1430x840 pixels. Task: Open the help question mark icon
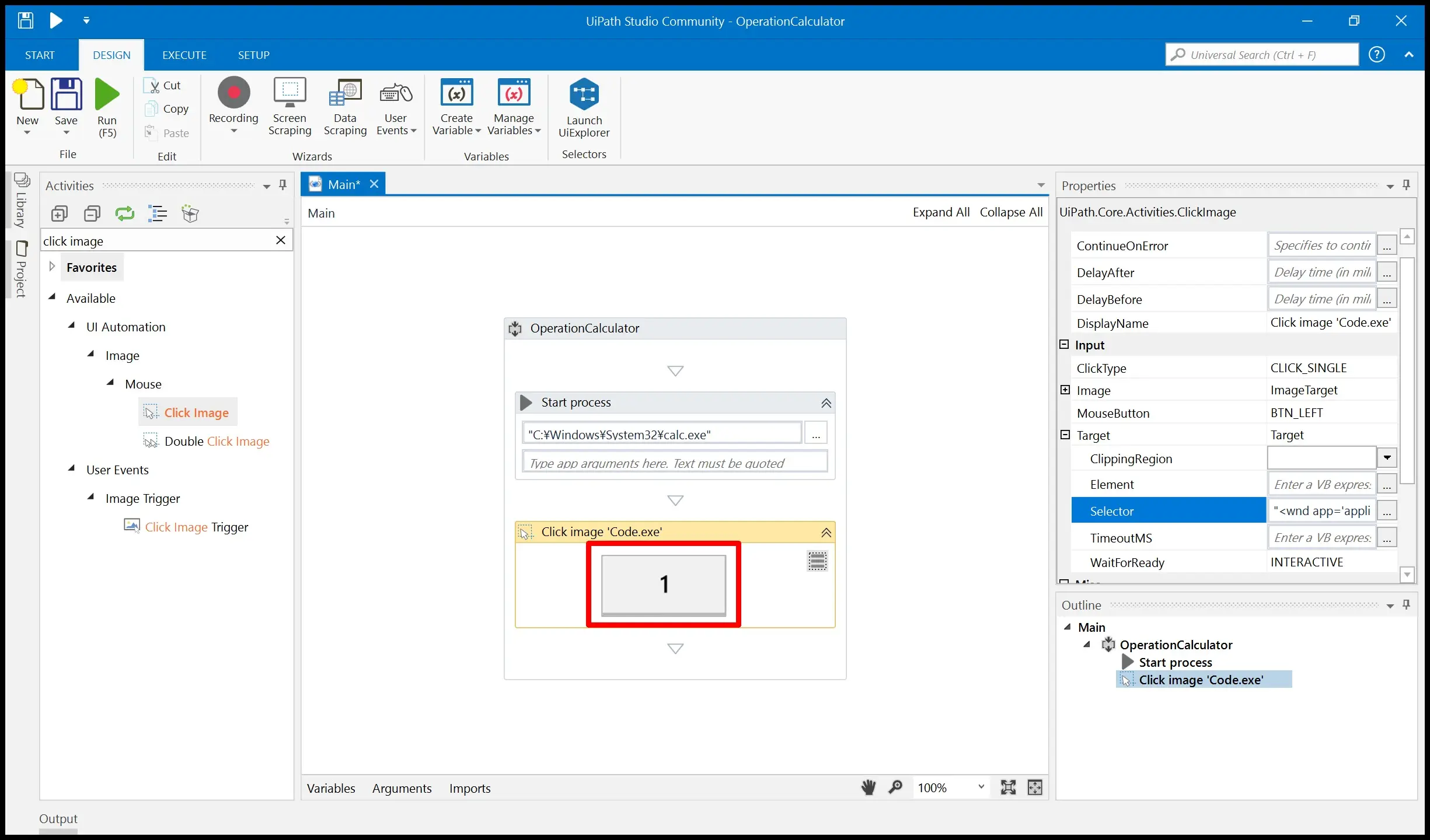point(1377,55)
